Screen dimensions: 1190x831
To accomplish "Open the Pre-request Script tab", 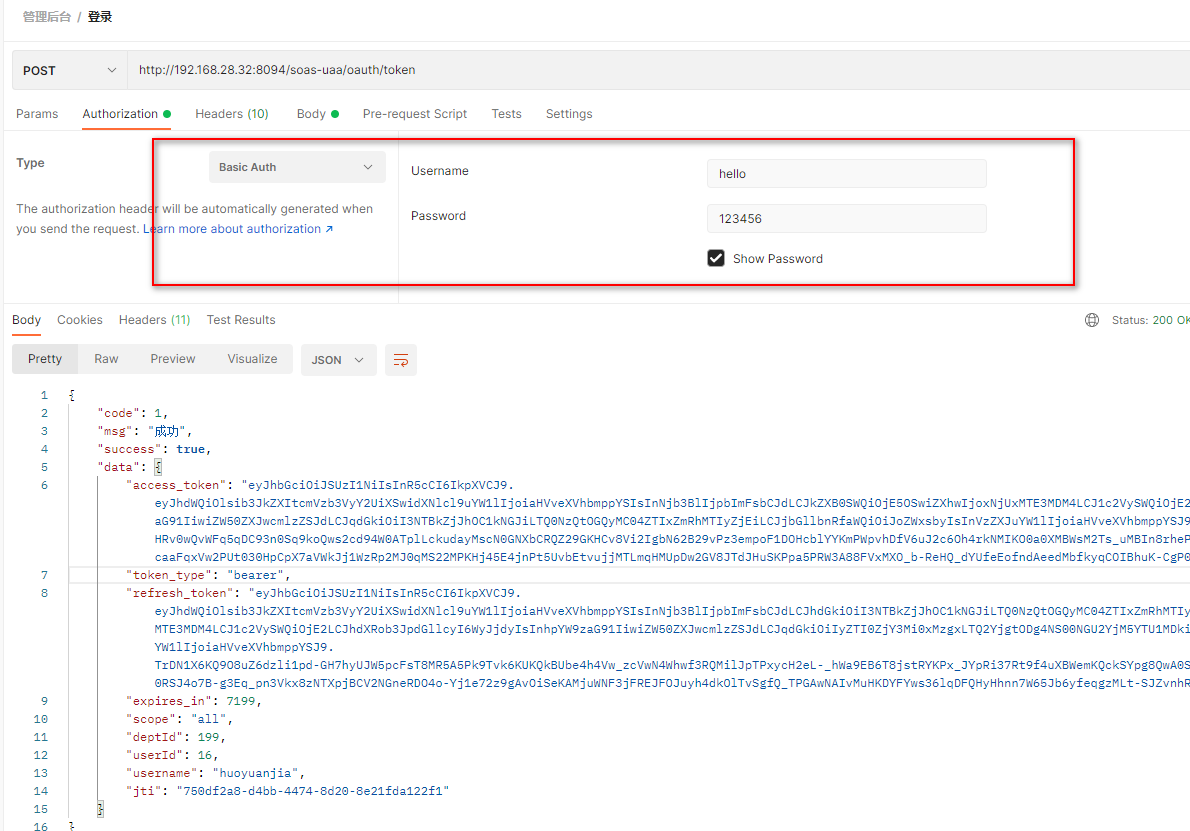I will click(x=414, y=114).
